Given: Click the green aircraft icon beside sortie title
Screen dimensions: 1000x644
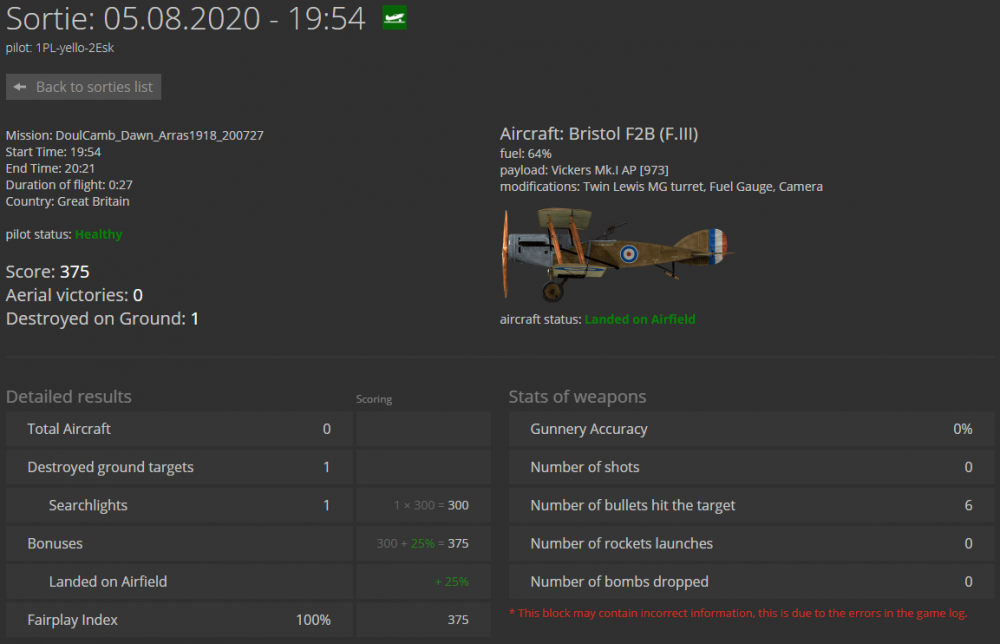Looking at the screenshot, I should coord(394,18).
